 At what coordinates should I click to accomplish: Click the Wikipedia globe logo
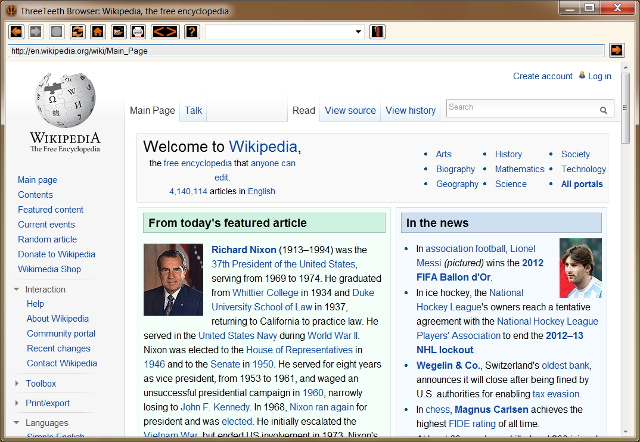pos(65,100)
